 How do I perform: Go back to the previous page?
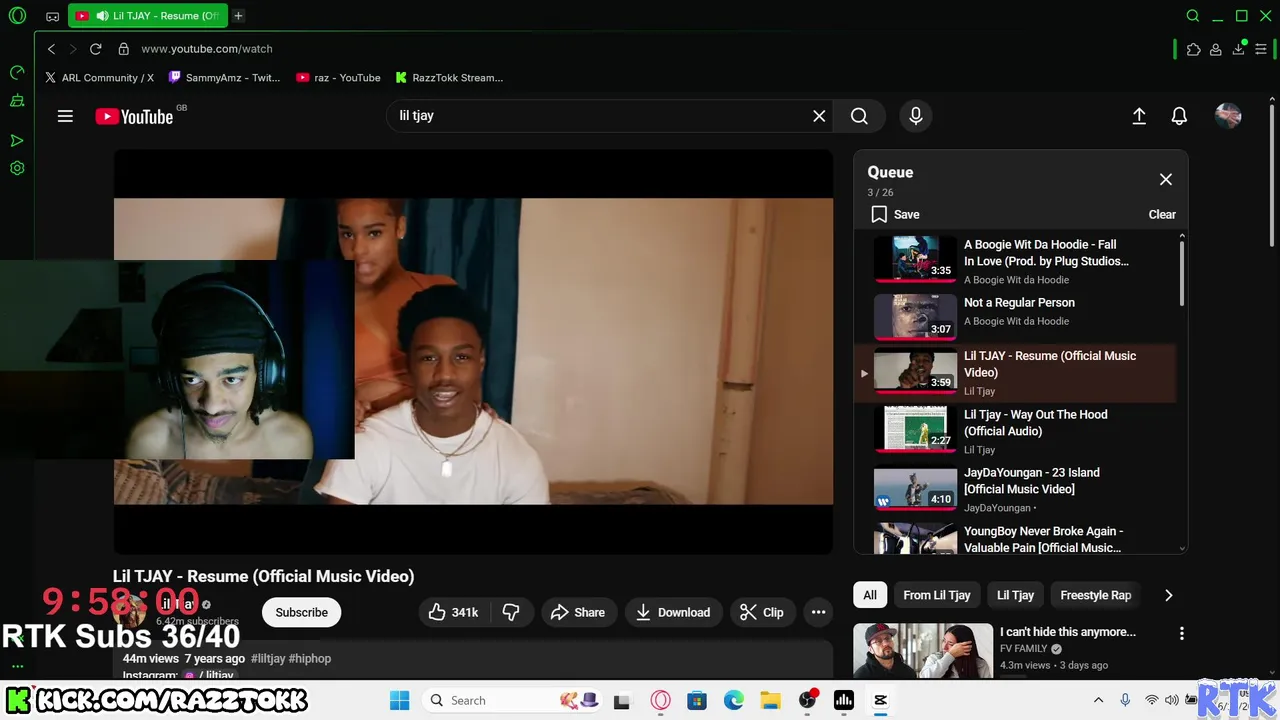52,49
